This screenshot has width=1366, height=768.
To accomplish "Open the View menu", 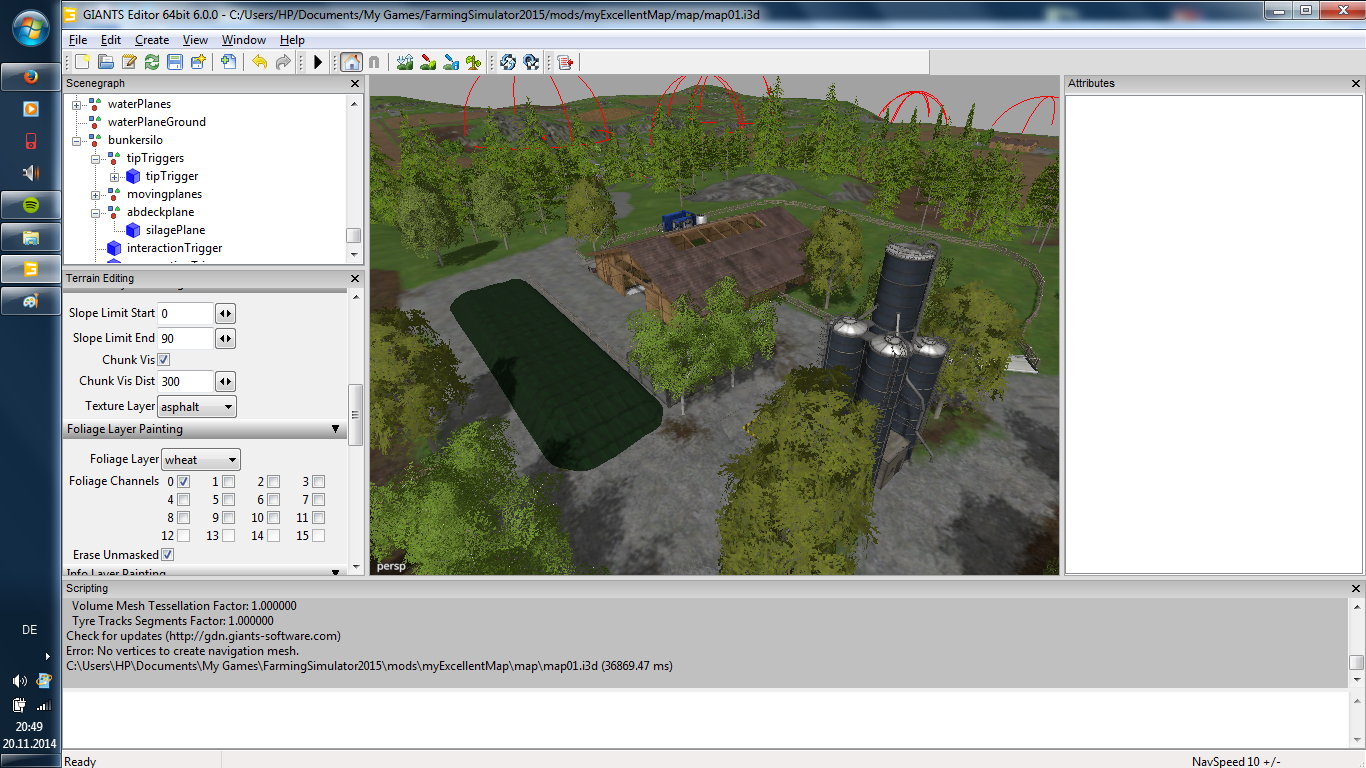I will 195,40.
